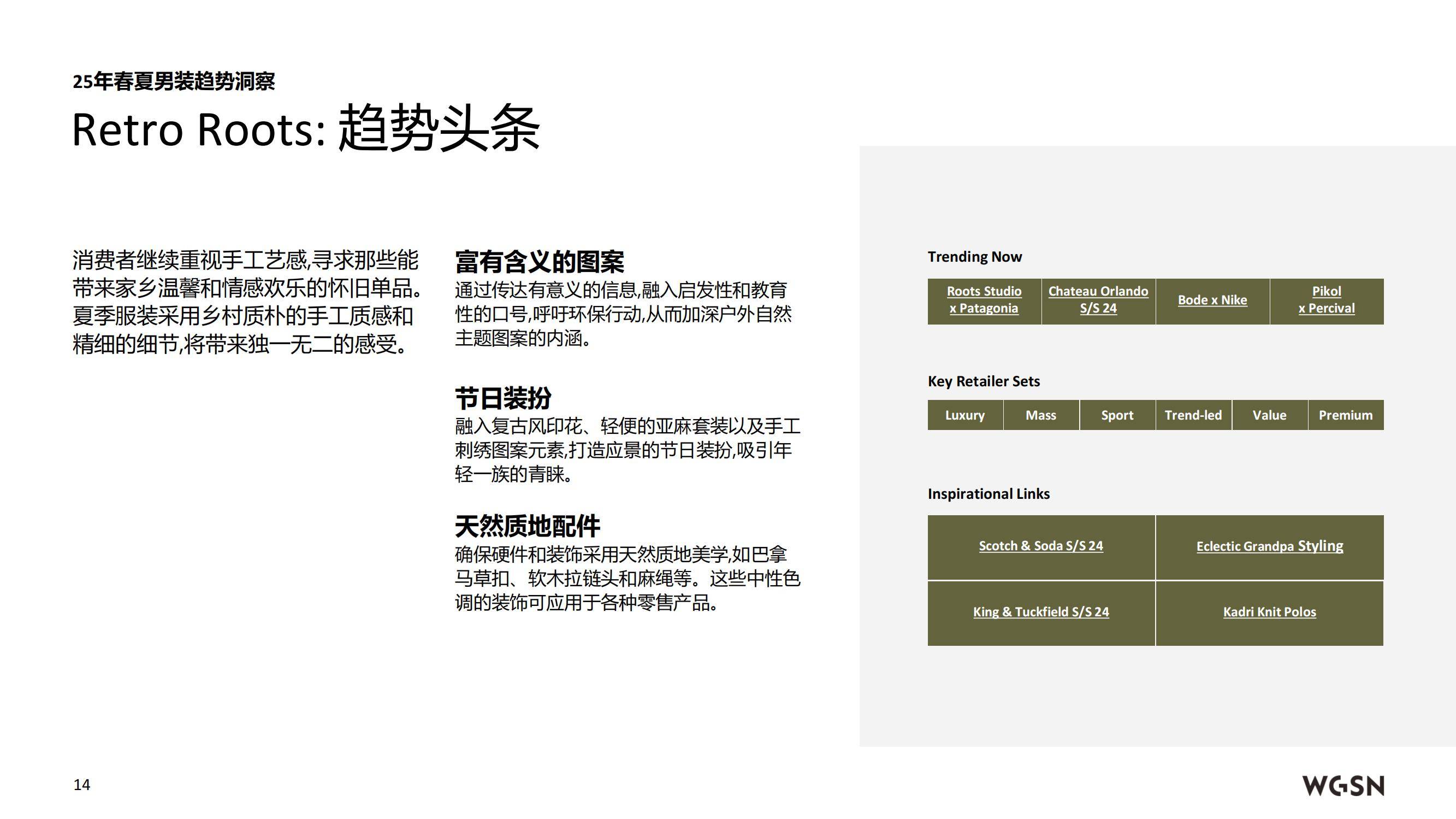Select the Value retailer set

click(x=1269, y=415)
